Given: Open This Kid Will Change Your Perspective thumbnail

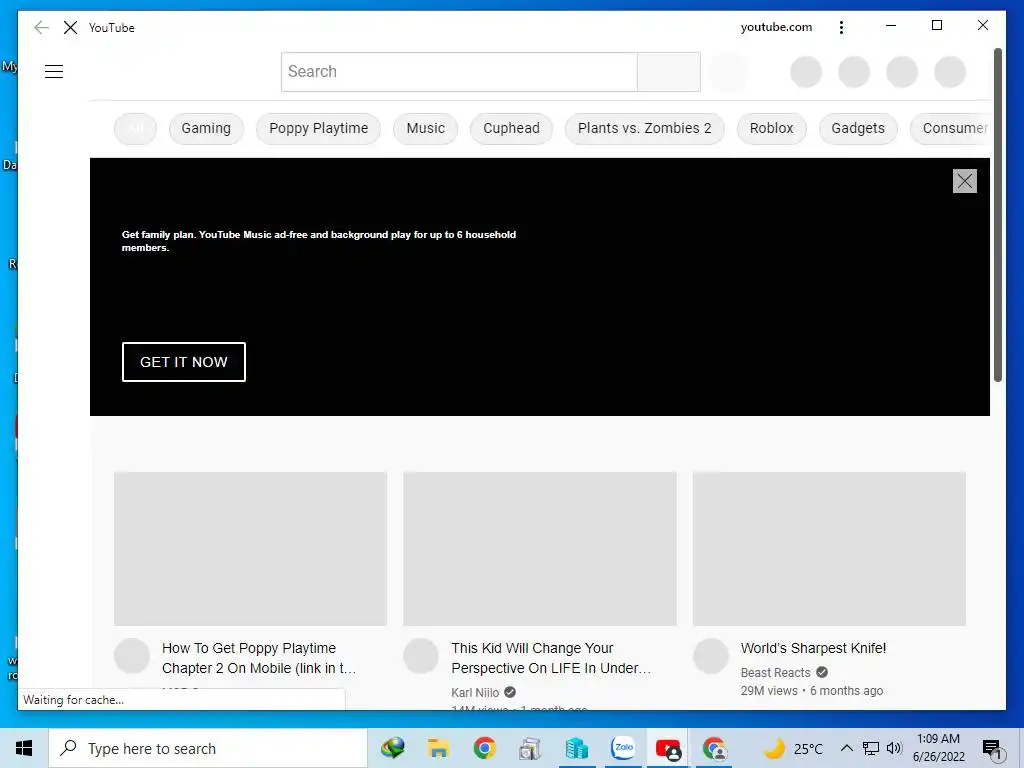Looking at the screenshot, I should coord(540,549).
